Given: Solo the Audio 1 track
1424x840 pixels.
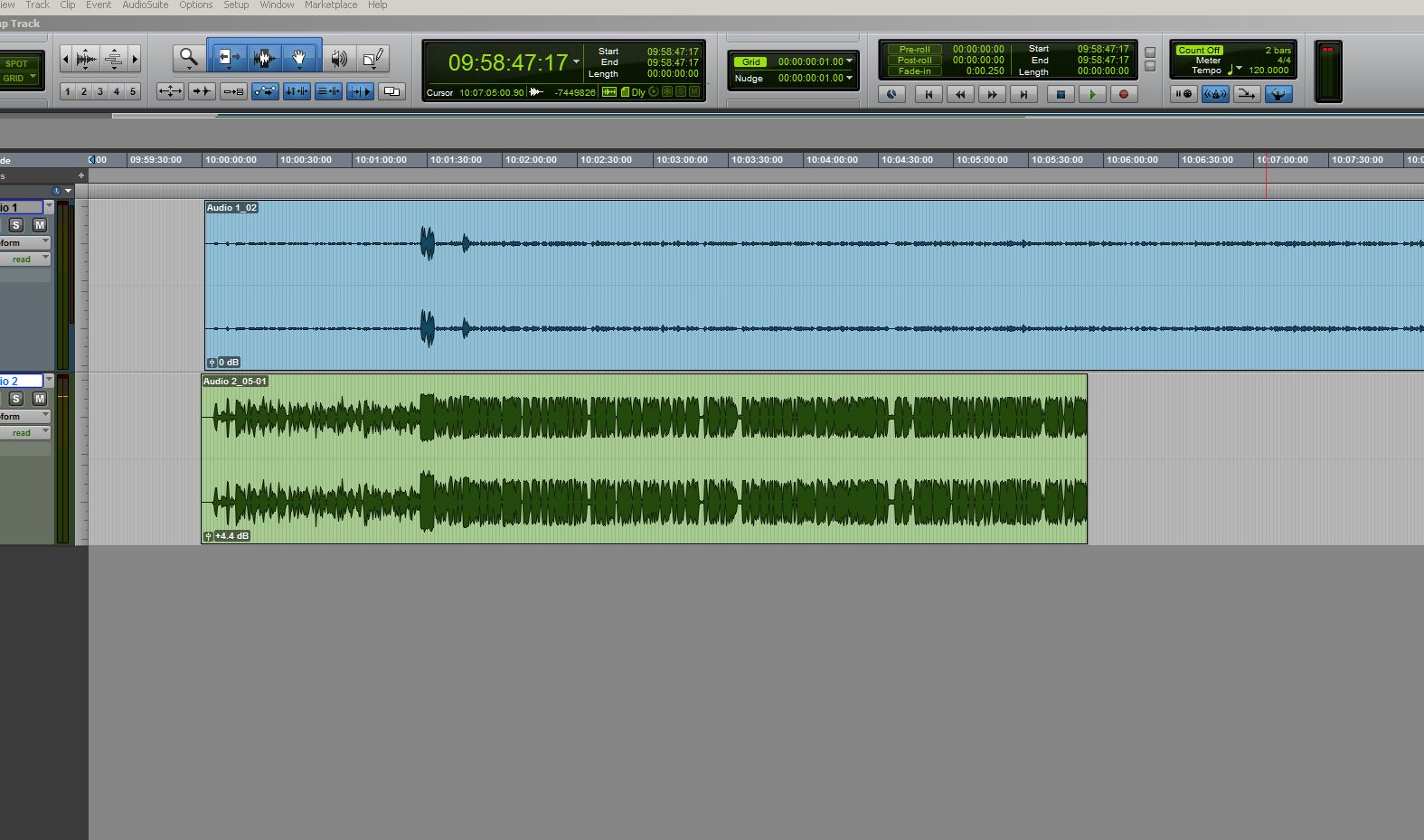Looking at the screenshot, I should click(16, 225).
